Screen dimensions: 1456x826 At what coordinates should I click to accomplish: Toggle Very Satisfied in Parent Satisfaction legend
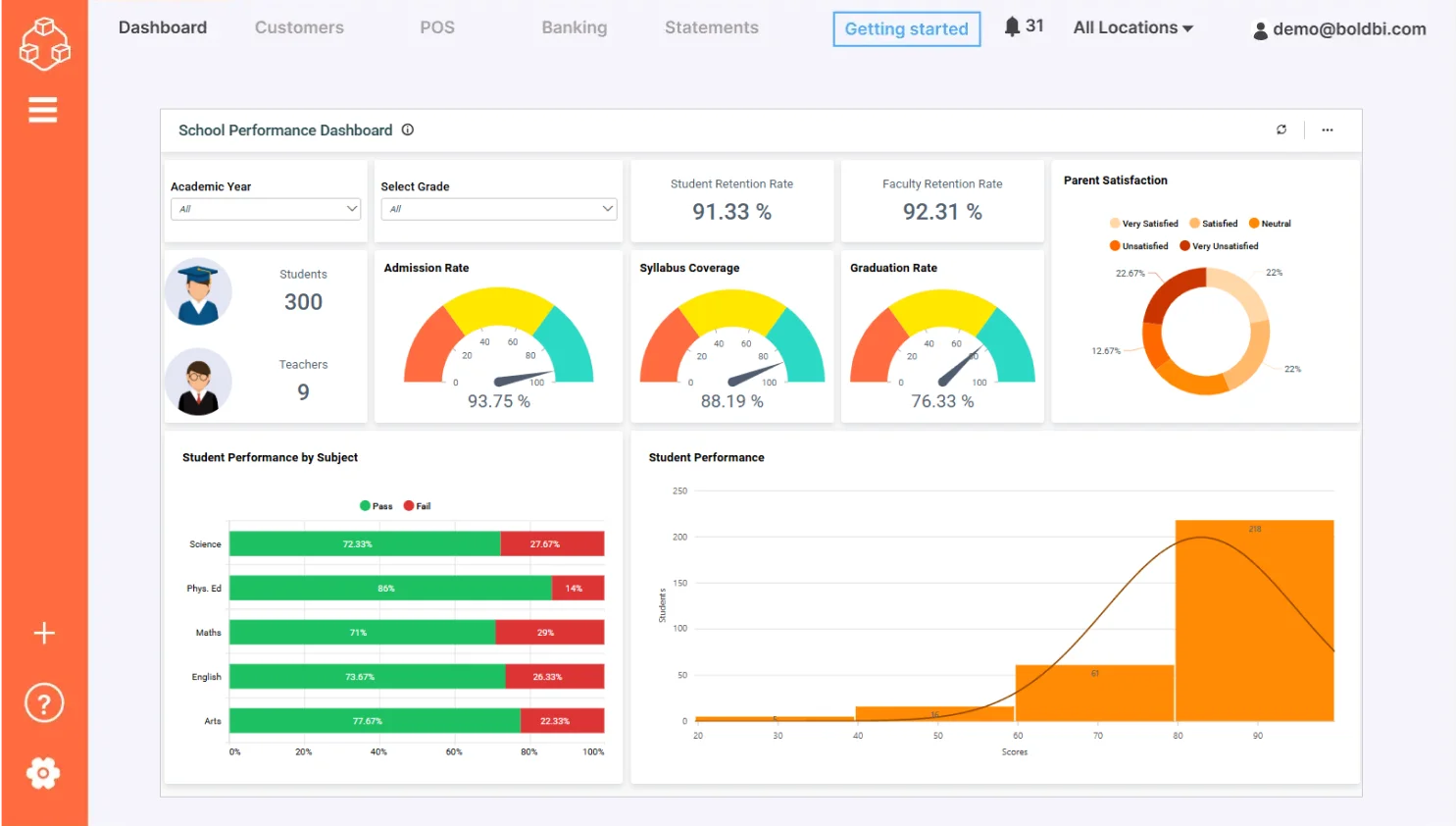click(x=1143, y=223)
